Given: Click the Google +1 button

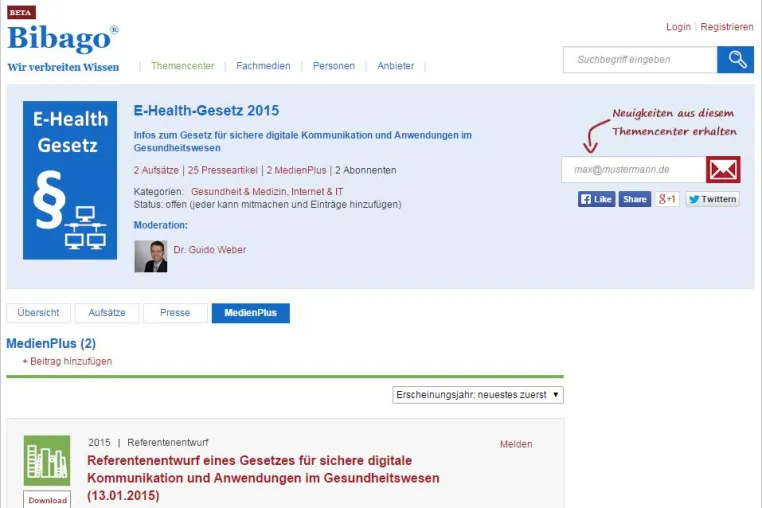Looking at the screenshot, I should (x=667, y=199).
